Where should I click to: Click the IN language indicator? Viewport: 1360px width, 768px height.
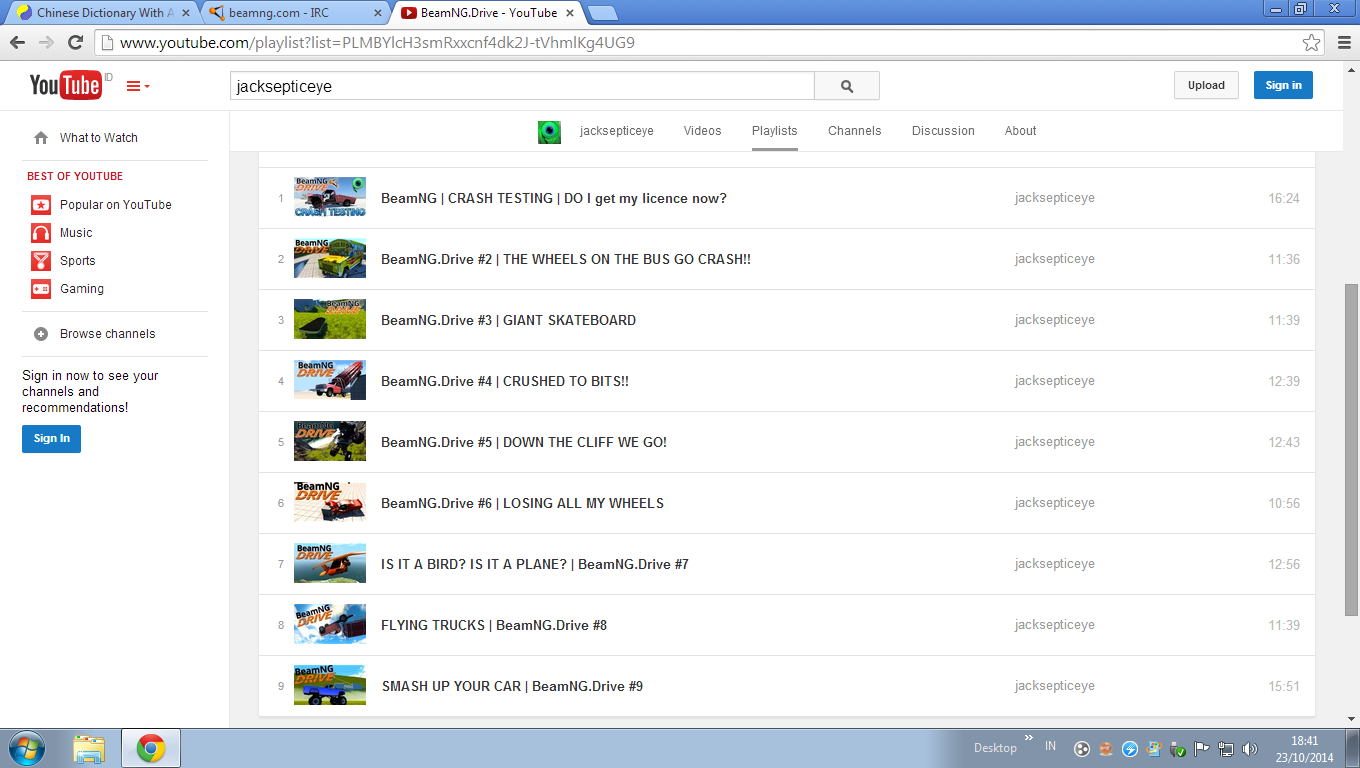[1051, 746]
